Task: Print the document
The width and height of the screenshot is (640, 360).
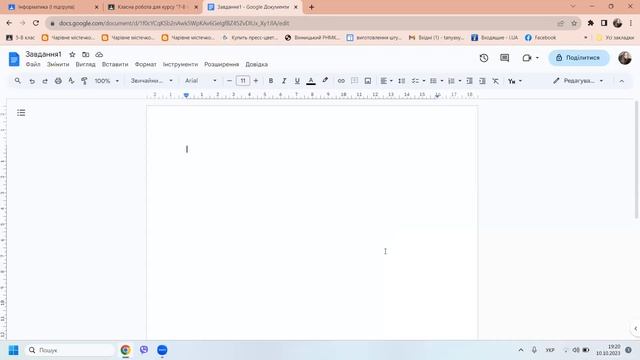Action: click(x=58, y=81)
